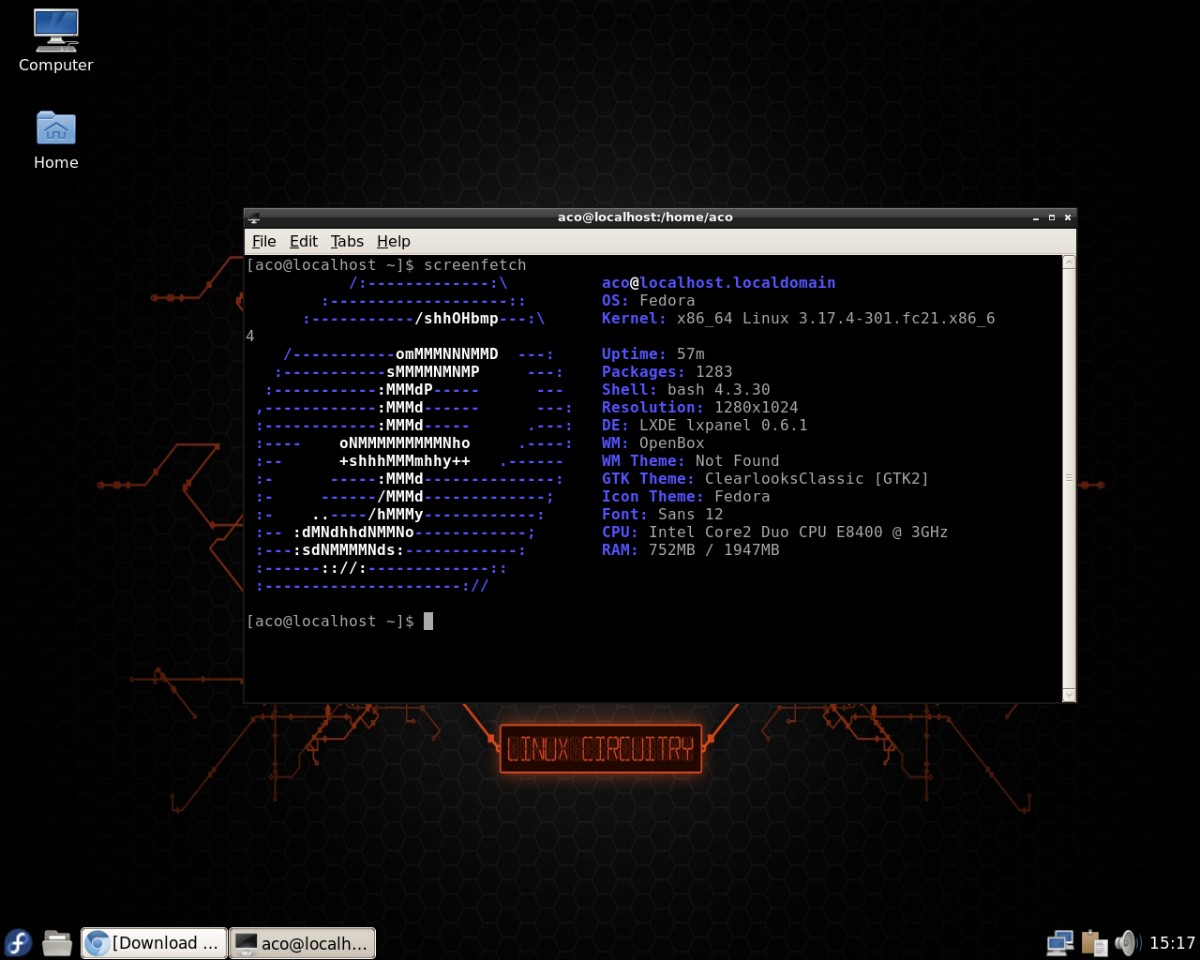Click the 'Icon Theme: Fedora' line
Viewport: 1200px width, 960px height.
click(686, 497)
